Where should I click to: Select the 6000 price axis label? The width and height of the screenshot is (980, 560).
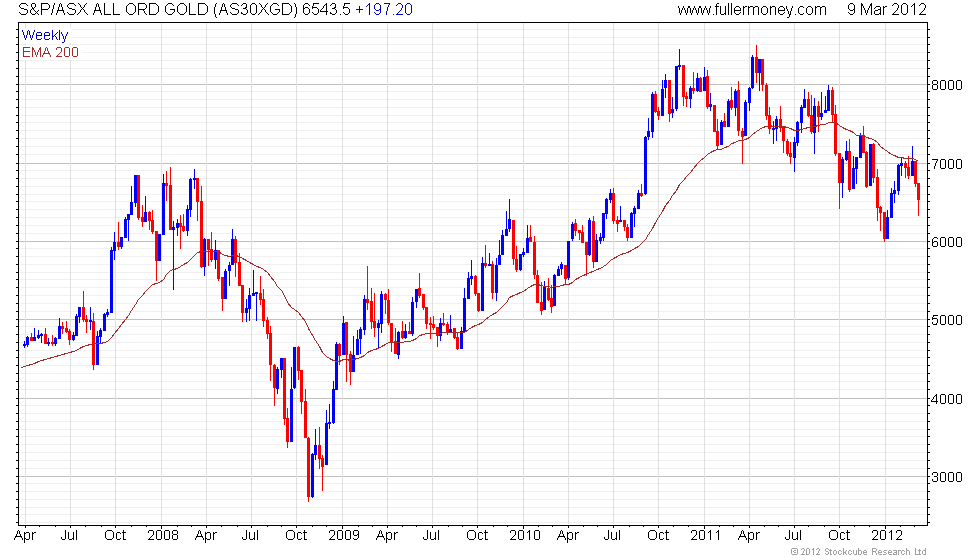[x=946, y=242]
